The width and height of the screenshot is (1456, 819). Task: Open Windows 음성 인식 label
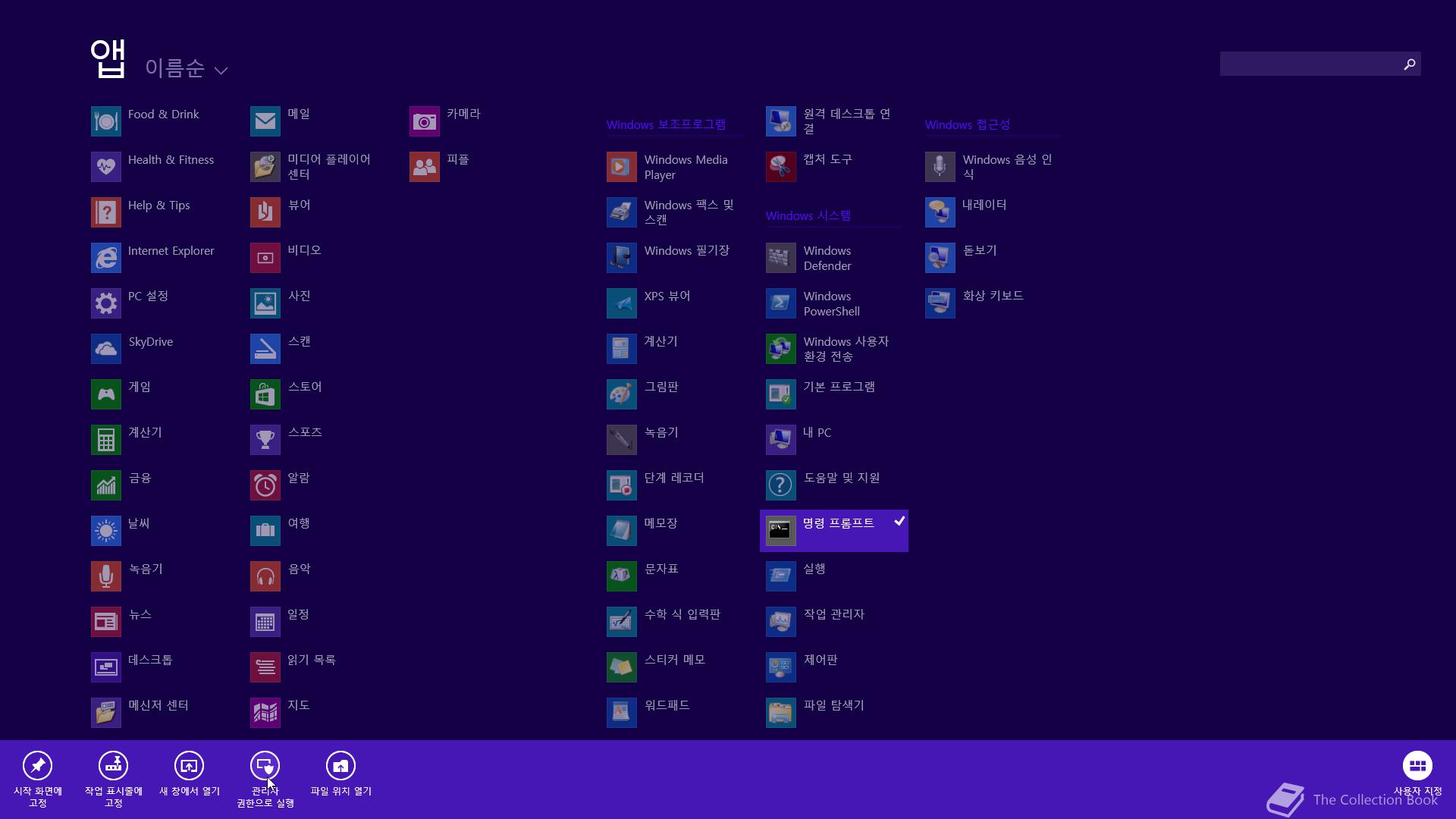[1008, 167]
